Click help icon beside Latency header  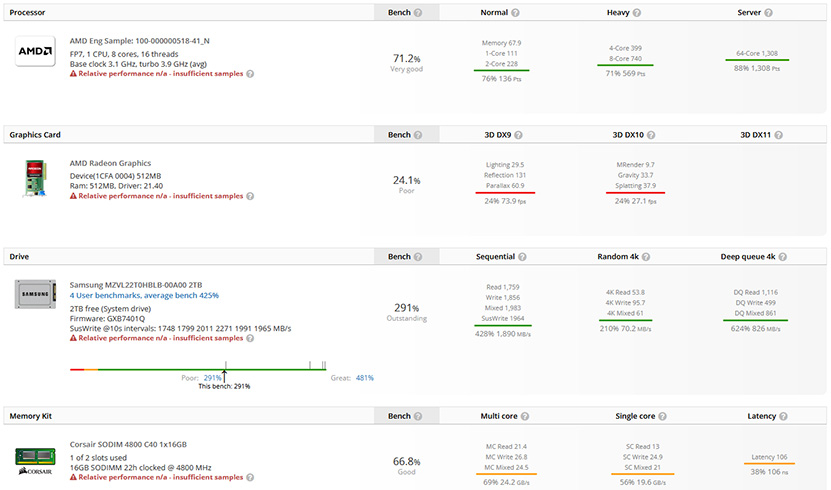coord(783,416)
